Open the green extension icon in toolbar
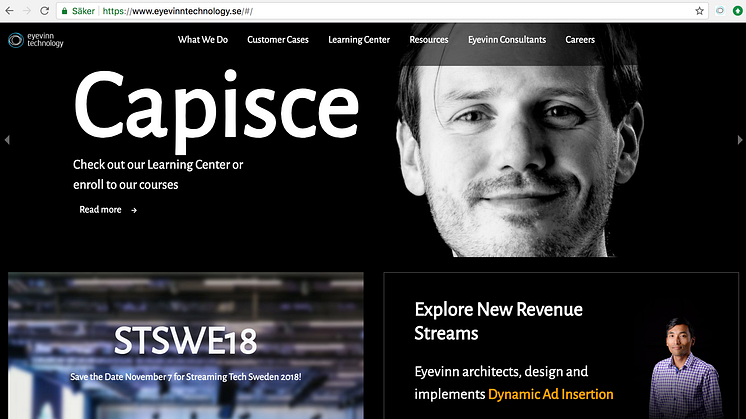 tap(737, 11)
